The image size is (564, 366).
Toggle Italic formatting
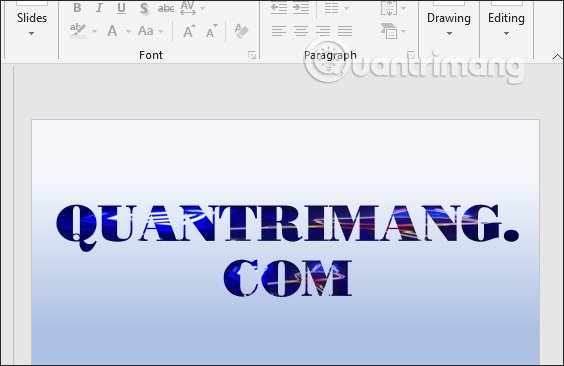coord(99,8)
